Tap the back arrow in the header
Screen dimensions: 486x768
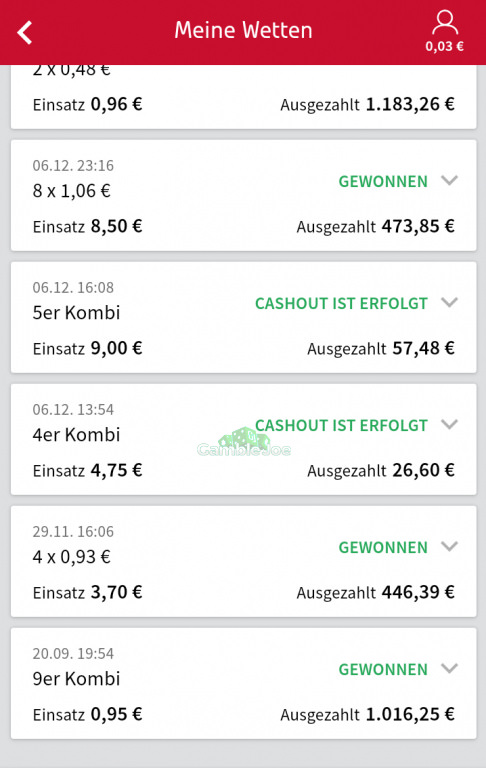(x=24, y=33)
